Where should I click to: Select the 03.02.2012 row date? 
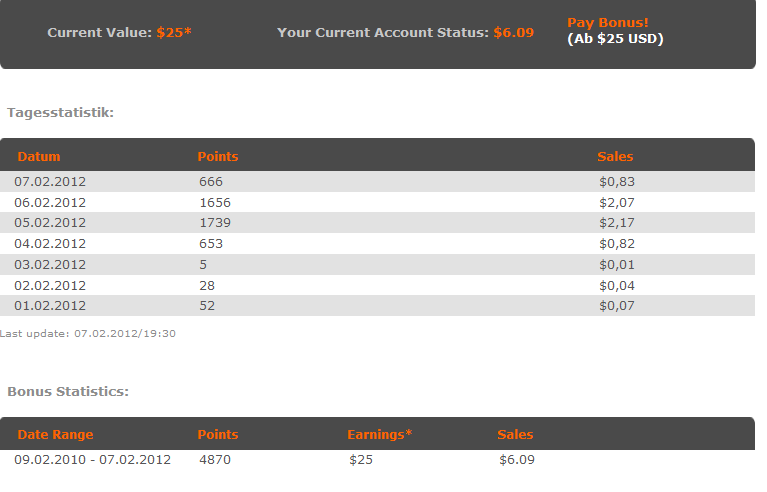click(50, 264)
